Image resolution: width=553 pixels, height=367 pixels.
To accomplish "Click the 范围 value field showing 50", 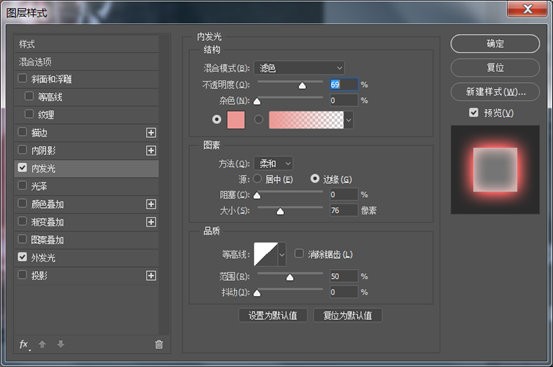I will 344,276.
